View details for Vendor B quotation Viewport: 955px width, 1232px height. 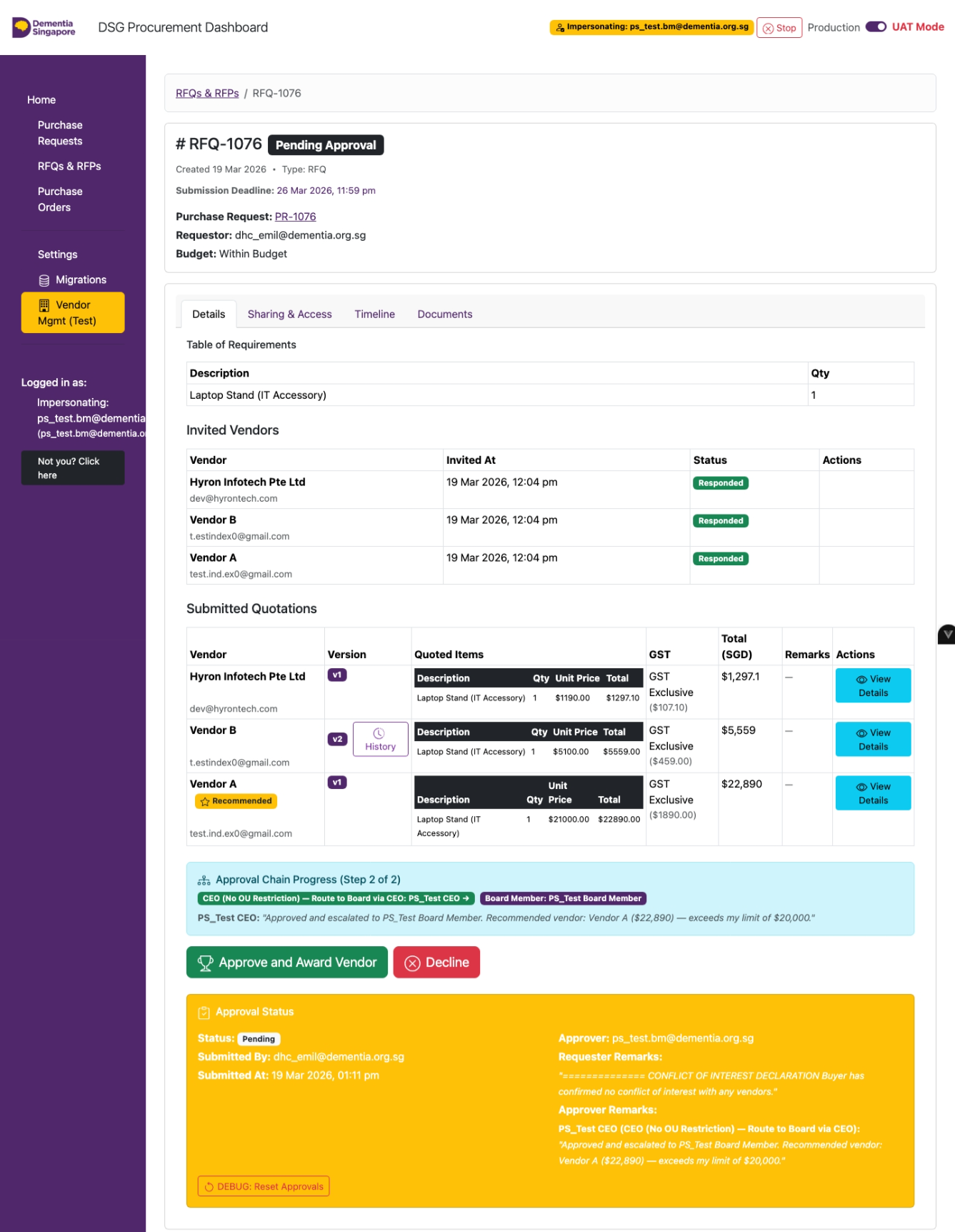(873, 740)
